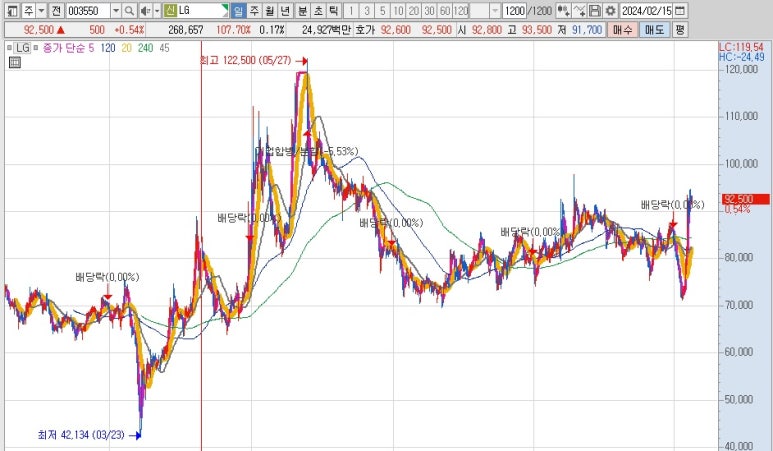The width and height of the screenshot is (773, 451).
Task: Click the candlestick add-indicator icon
Action: pyautogui.click(x=562, y=10)
